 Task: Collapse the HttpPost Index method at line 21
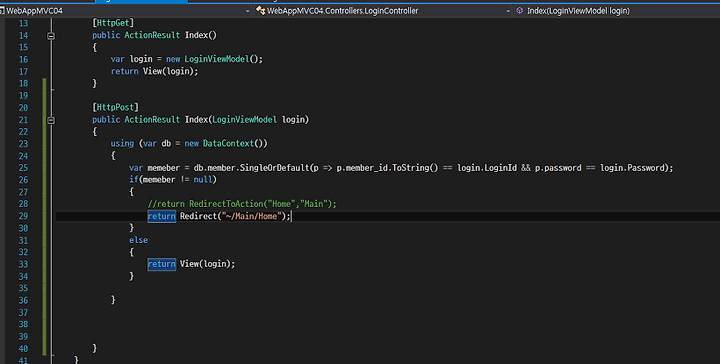pyautogui.click(x=51, y=120)
